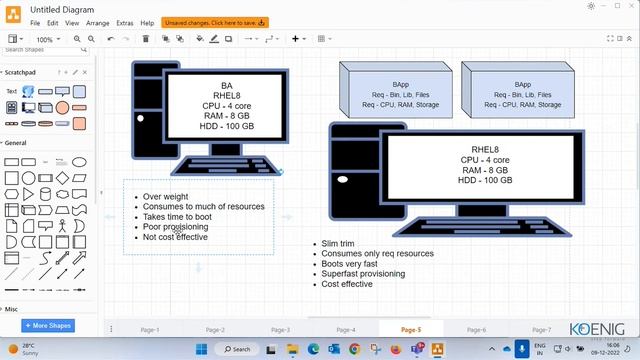Screen dimensions: 640x360
Task: Switch to Page-1 tab
Action: point(150,330)
